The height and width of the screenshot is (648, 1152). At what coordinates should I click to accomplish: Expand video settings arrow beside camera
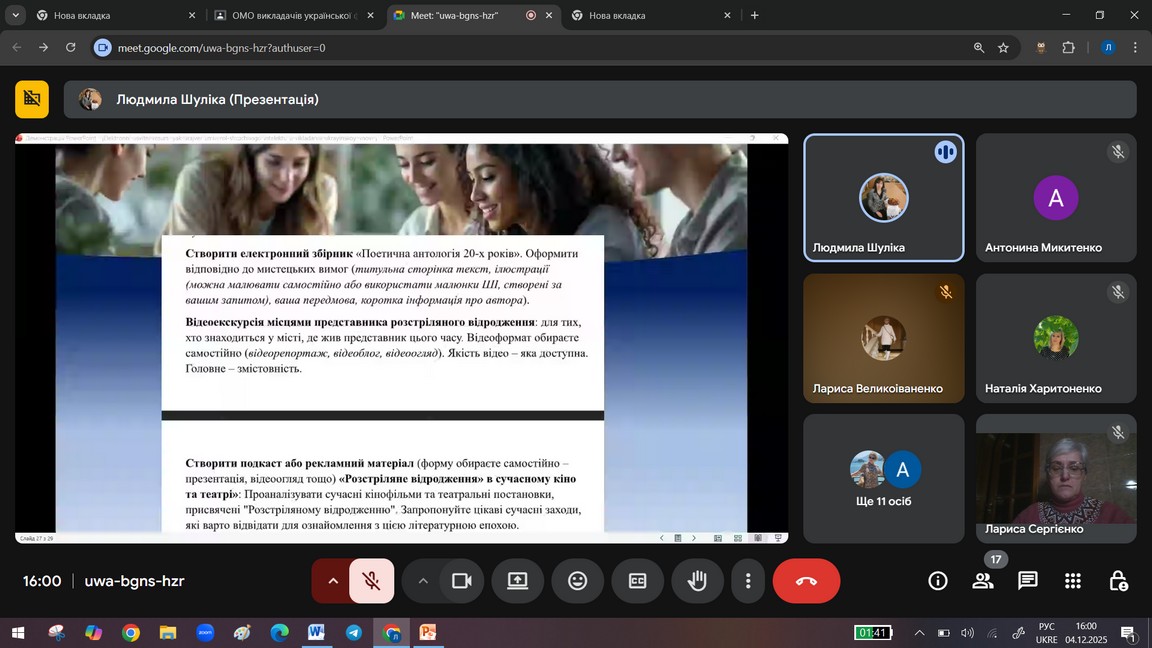tap(422, 581)
